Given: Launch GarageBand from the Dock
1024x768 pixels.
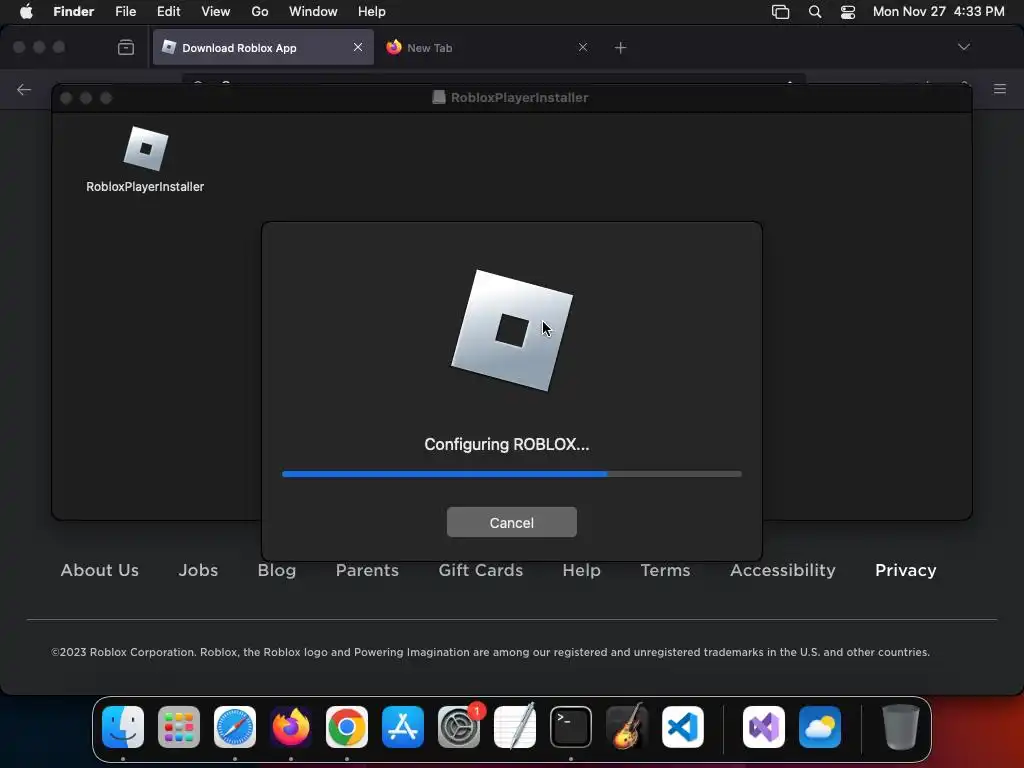Looking at the screenshot, I should [627, 727].
